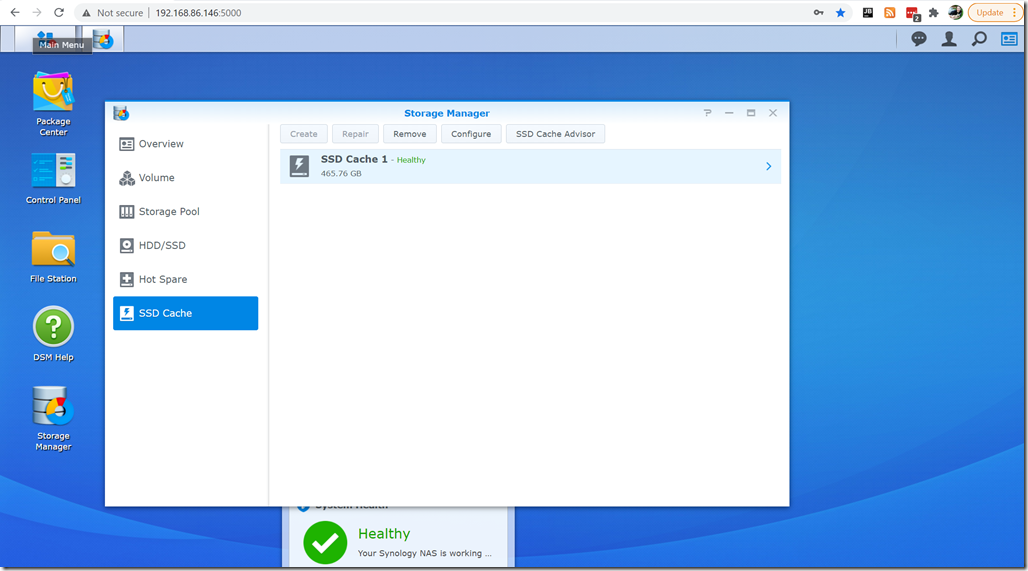1028x571 pixels.
Task: Click browser back arrow
Action: (15, 12)
